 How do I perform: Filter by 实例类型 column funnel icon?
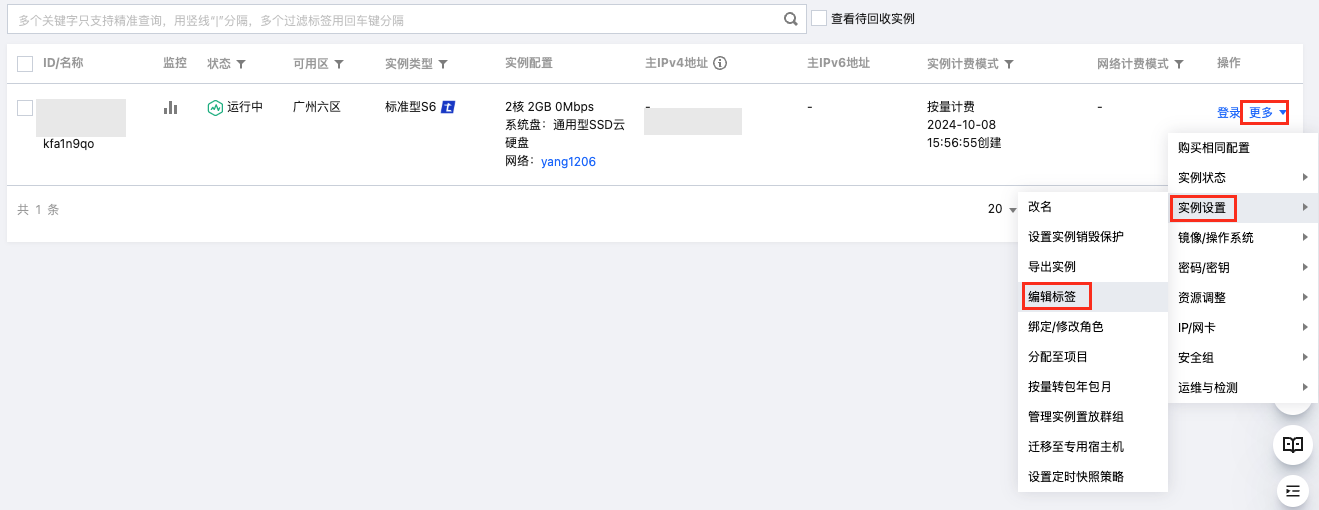(443, 64)
